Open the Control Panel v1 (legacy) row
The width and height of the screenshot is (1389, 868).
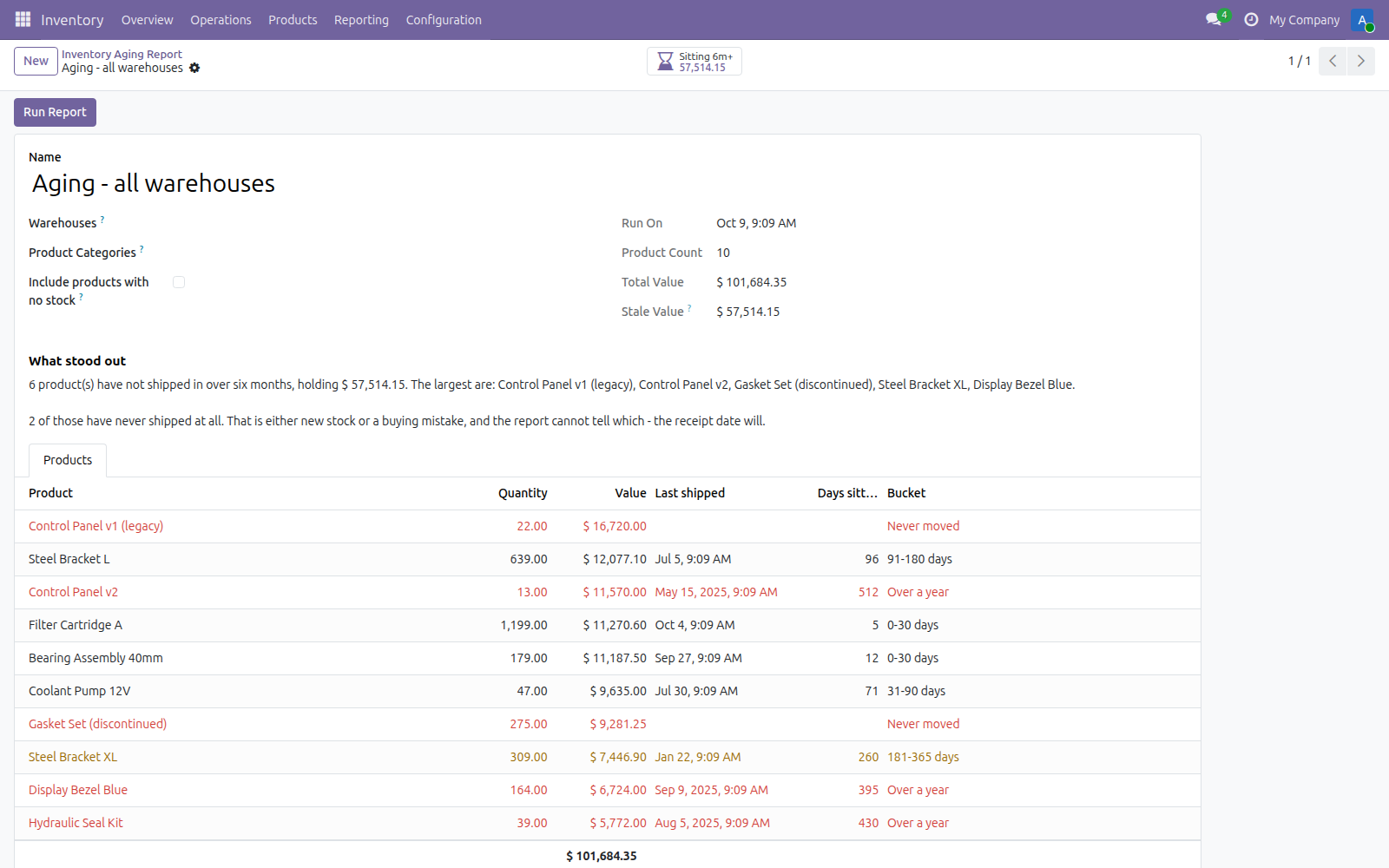pos(608,526)
